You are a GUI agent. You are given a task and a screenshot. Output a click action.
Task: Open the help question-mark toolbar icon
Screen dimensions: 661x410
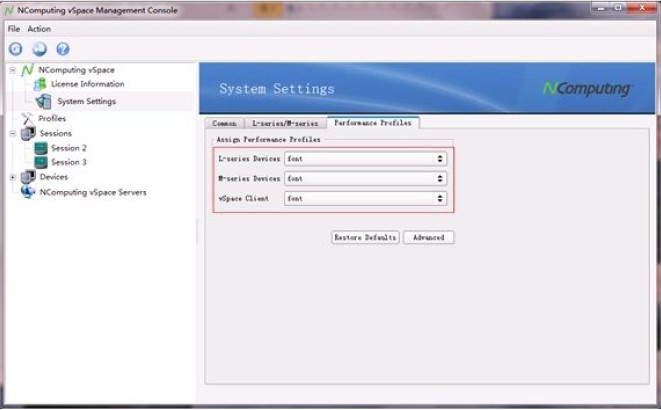tap(63, 49)
